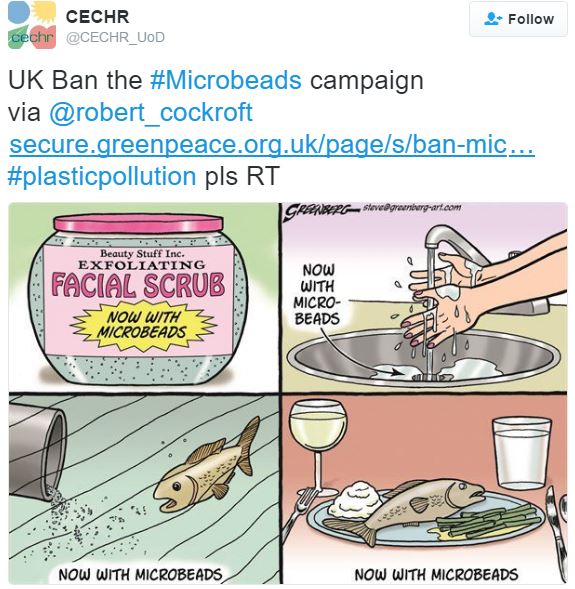
Task: Click the facial scrub jar cartoon panel
Action: pyautogui.click(x=143, y=297)
